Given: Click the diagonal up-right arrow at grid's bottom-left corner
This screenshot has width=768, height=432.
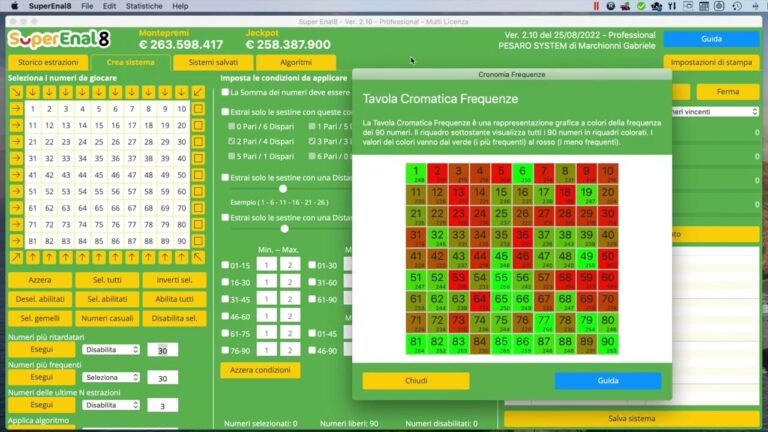Looking at the screenshot, I should point(16,257).
